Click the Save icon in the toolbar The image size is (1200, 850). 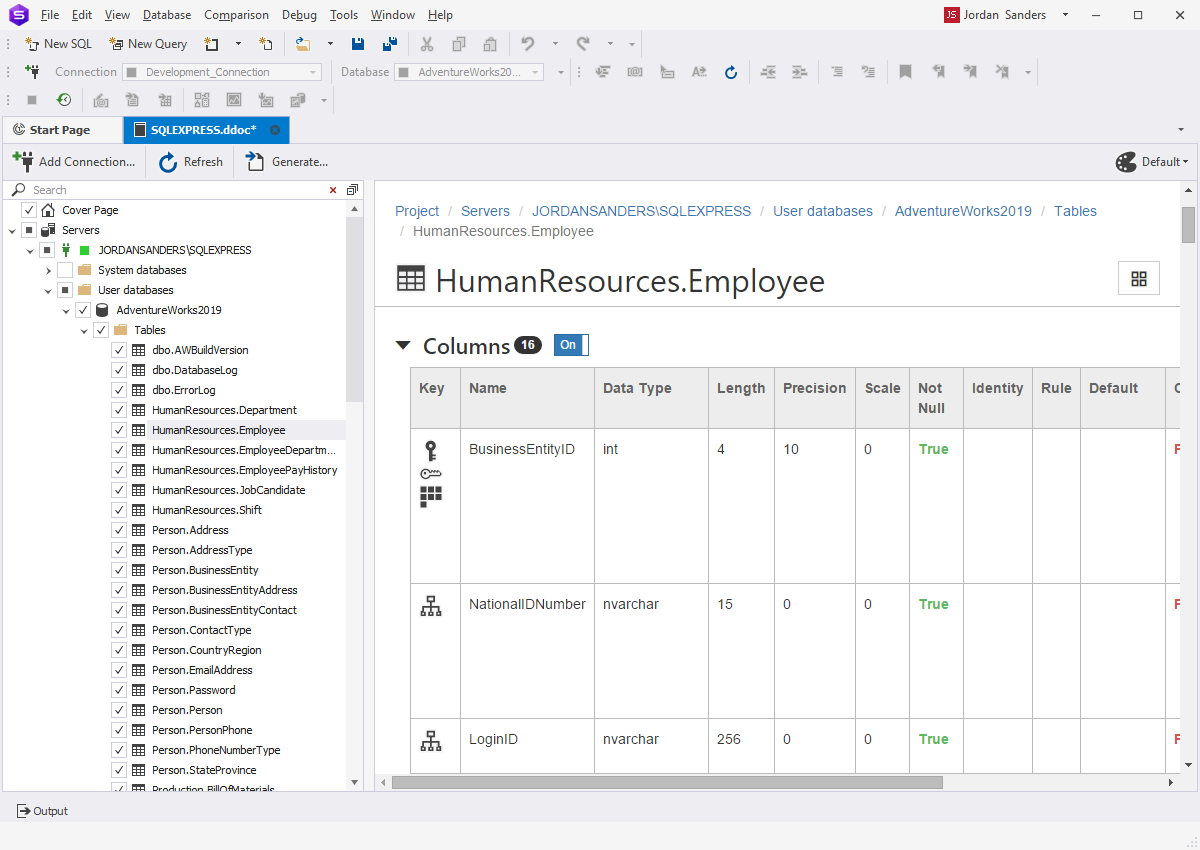coord(358,44)
